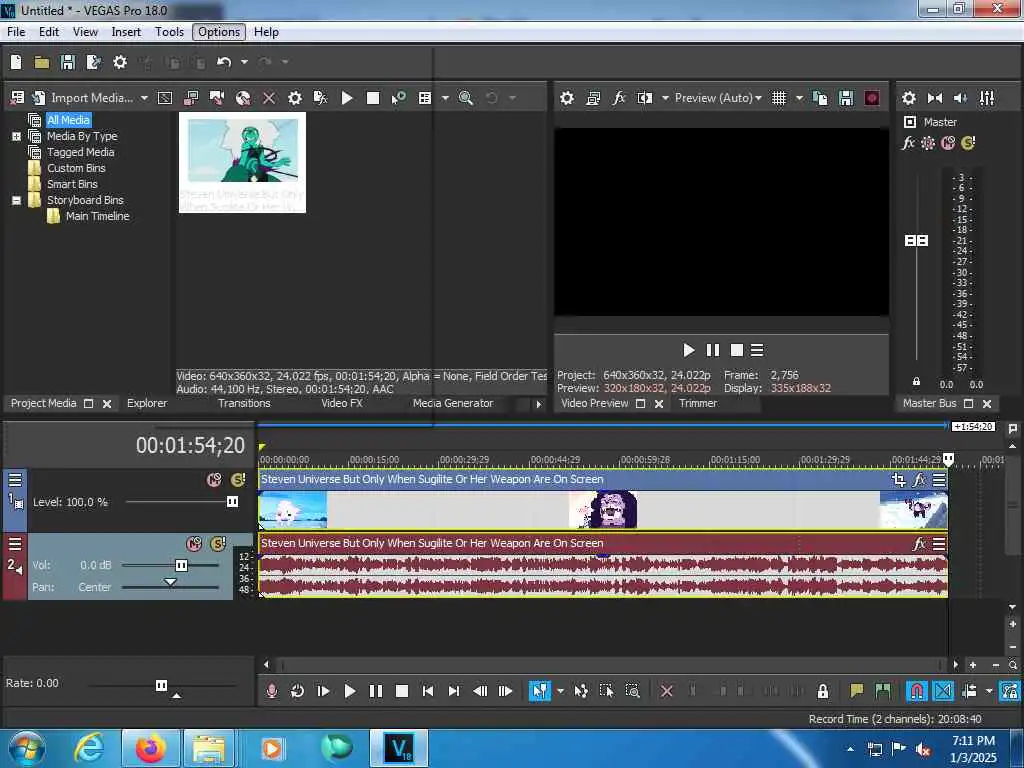The height and width of the screenshot is (768, 1024).
Task: Toggle Loop Playback in transport bar
Action: tap(297, 691)
